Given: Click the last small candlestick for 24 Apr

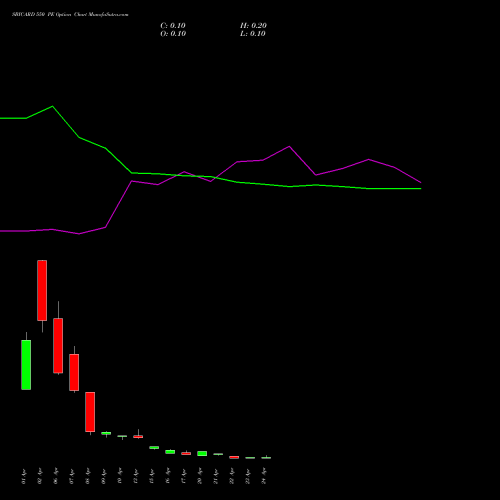Looking at the screenshot, I should pyautogui.click(x=266, y=458).
